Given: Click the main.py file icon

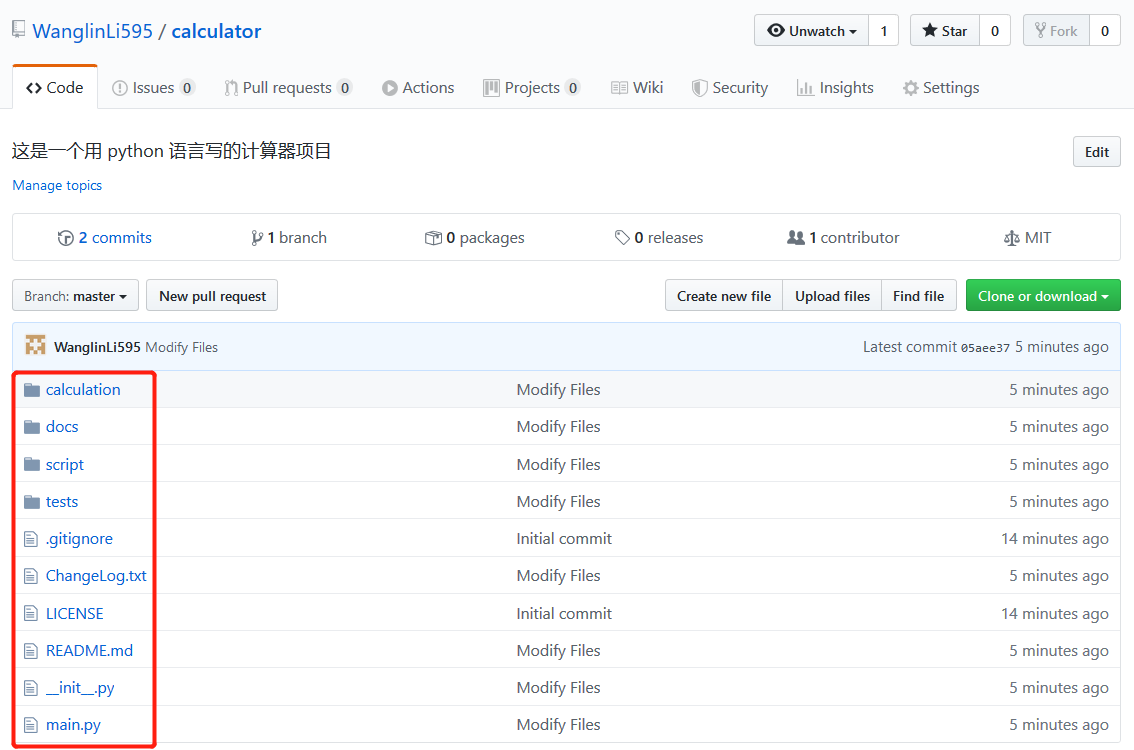Looking at the screenshot, I should click(31, 725).
